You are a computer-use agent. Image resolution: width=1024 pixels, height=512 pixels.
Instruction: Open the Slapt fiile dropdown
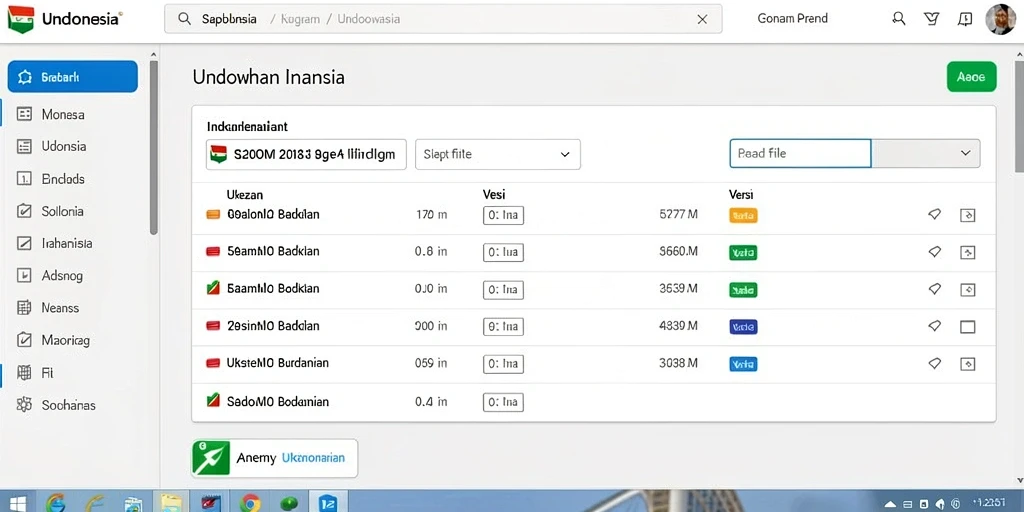point(498,154)
